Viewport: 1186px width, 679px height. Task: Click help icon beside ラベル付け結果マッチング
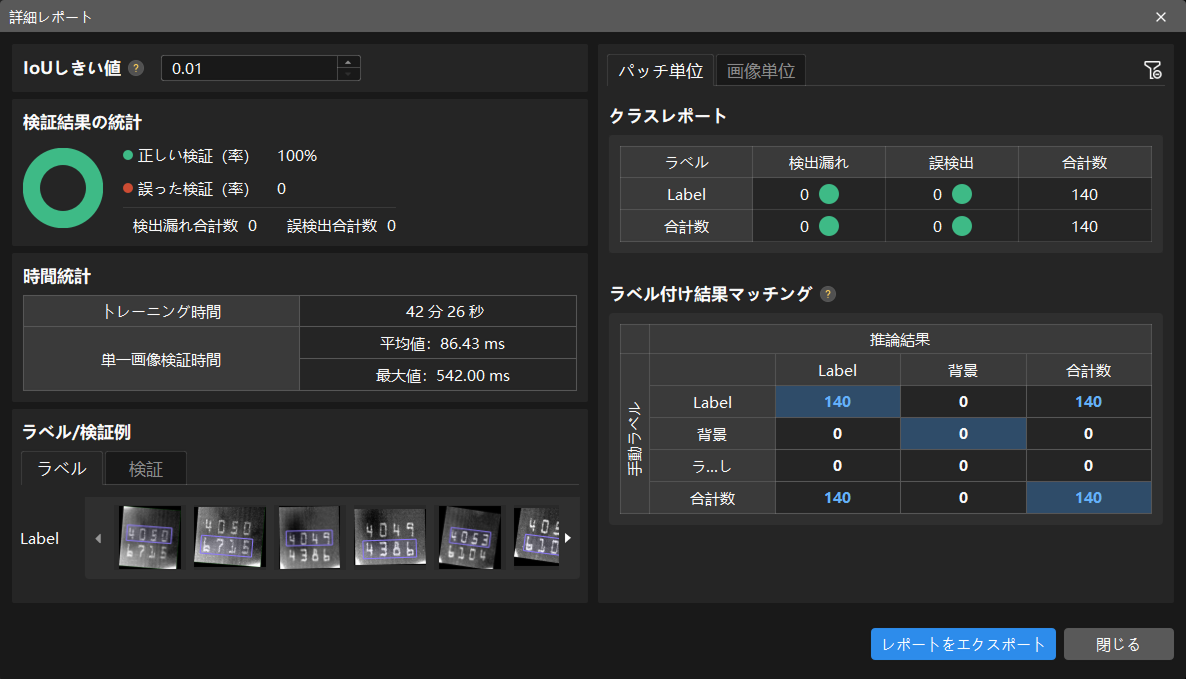828,294
